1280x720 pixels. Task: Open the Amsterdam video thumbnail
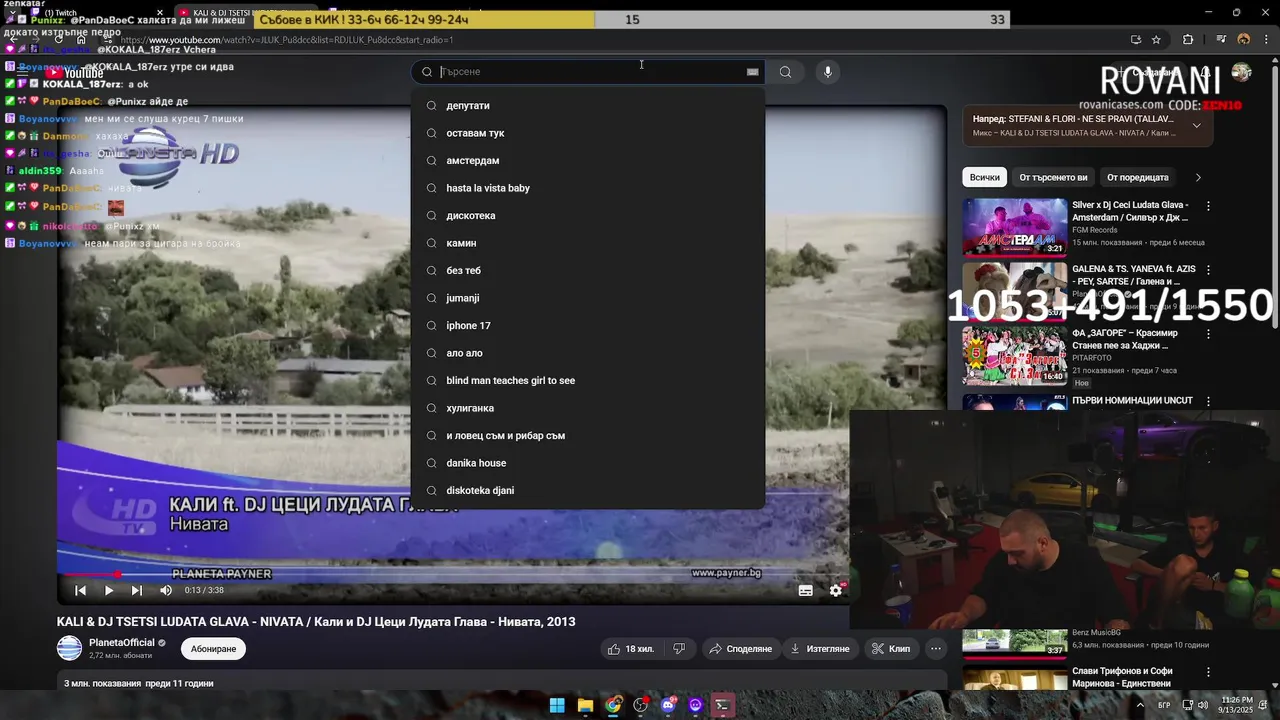1015,227
